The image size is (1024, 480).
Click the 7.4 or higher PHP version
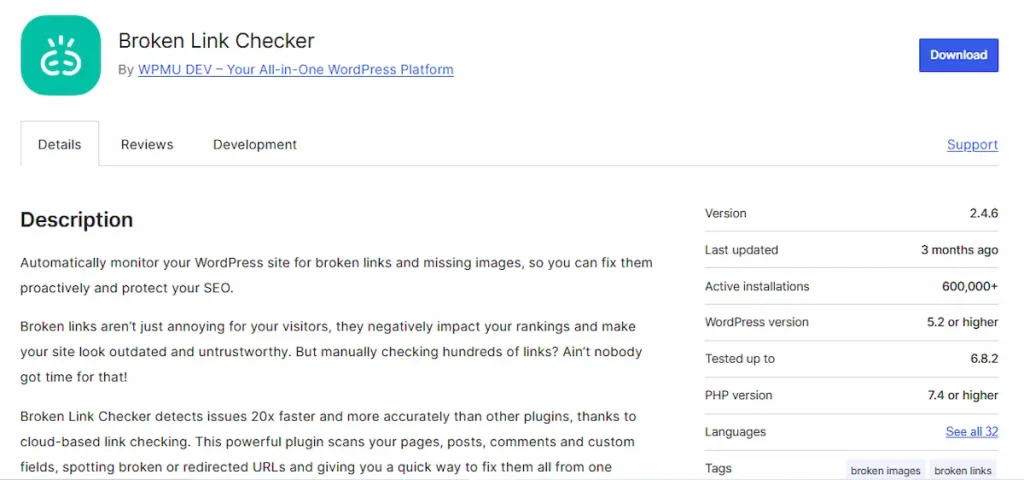pos(963,395)
